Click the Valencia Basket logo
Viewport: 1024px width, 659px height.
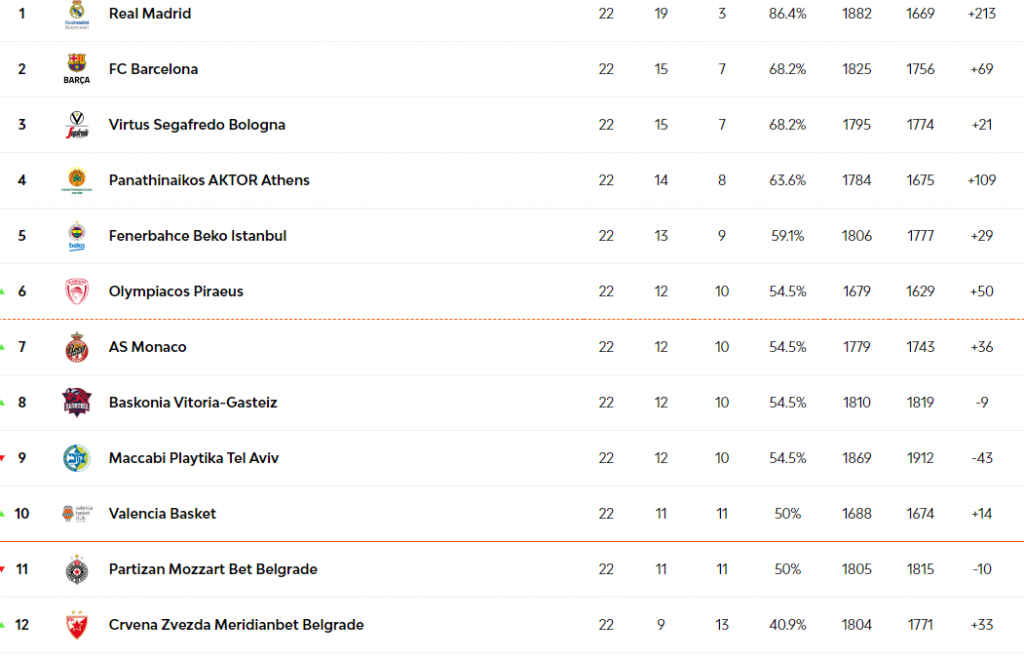point(77,514)
